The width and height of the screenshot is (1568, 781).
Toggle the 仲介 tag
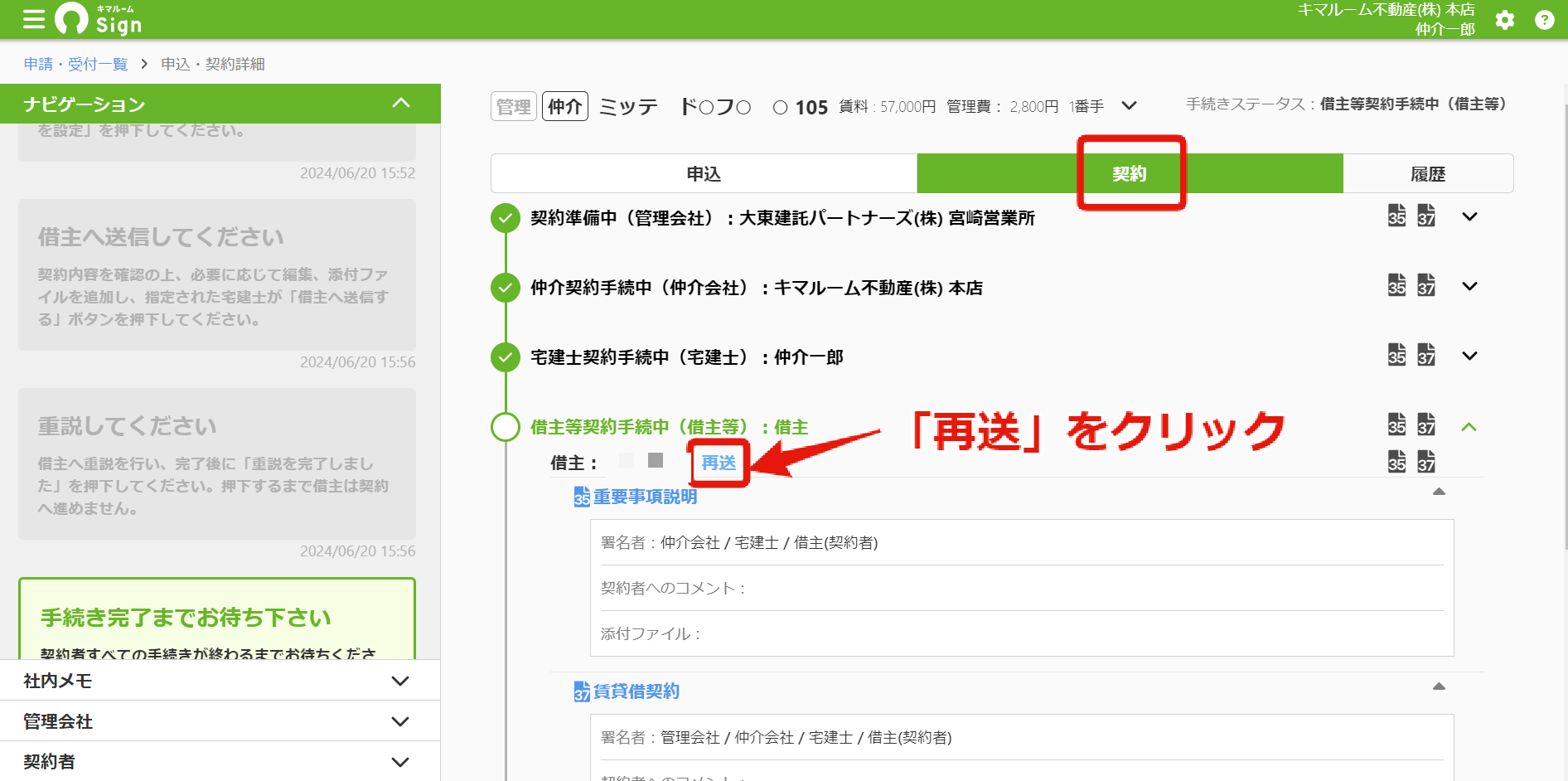point(565,106)
